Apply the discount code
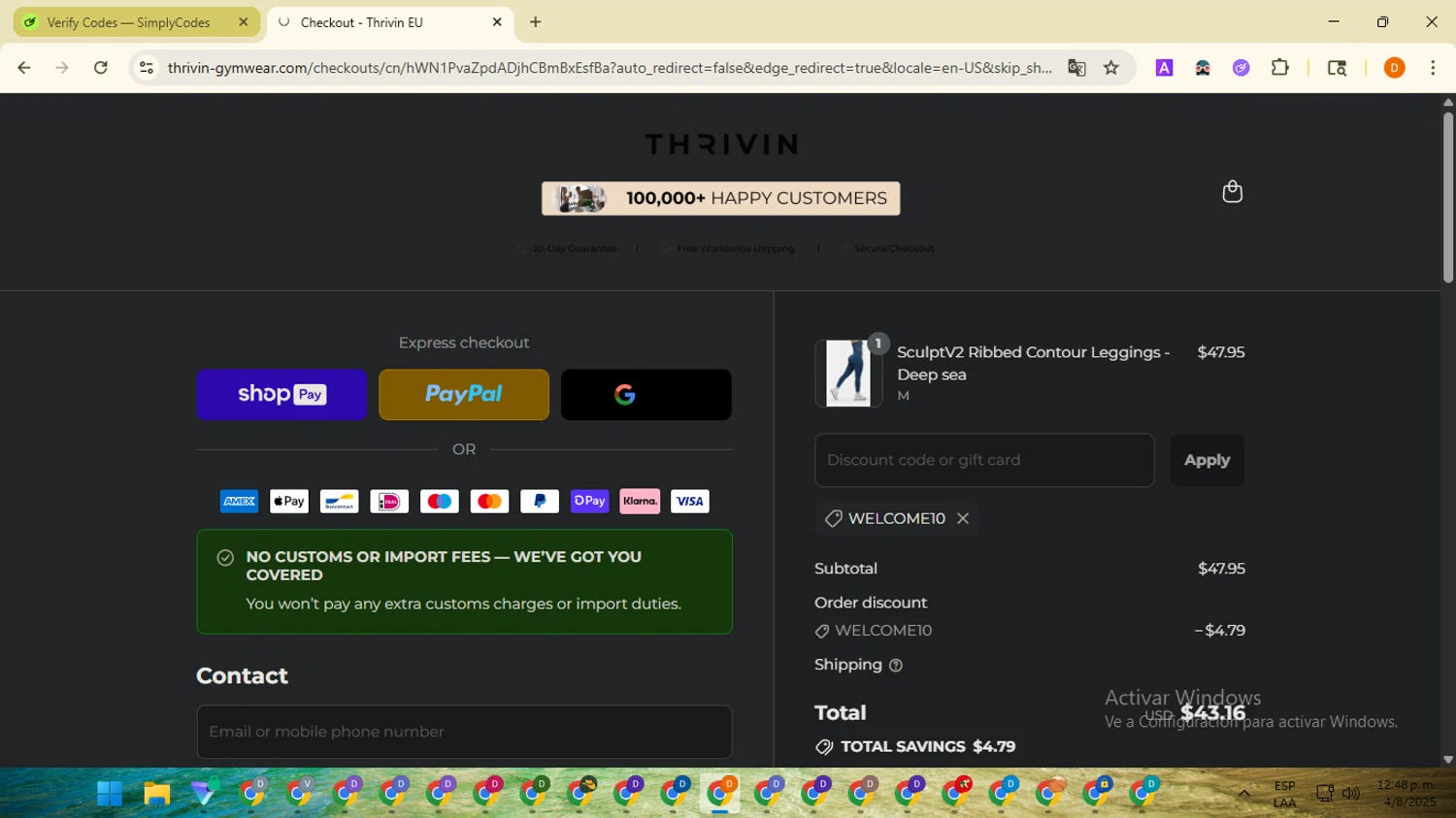The width and height of the screenshot is (1456, 818). [1207, 460]
